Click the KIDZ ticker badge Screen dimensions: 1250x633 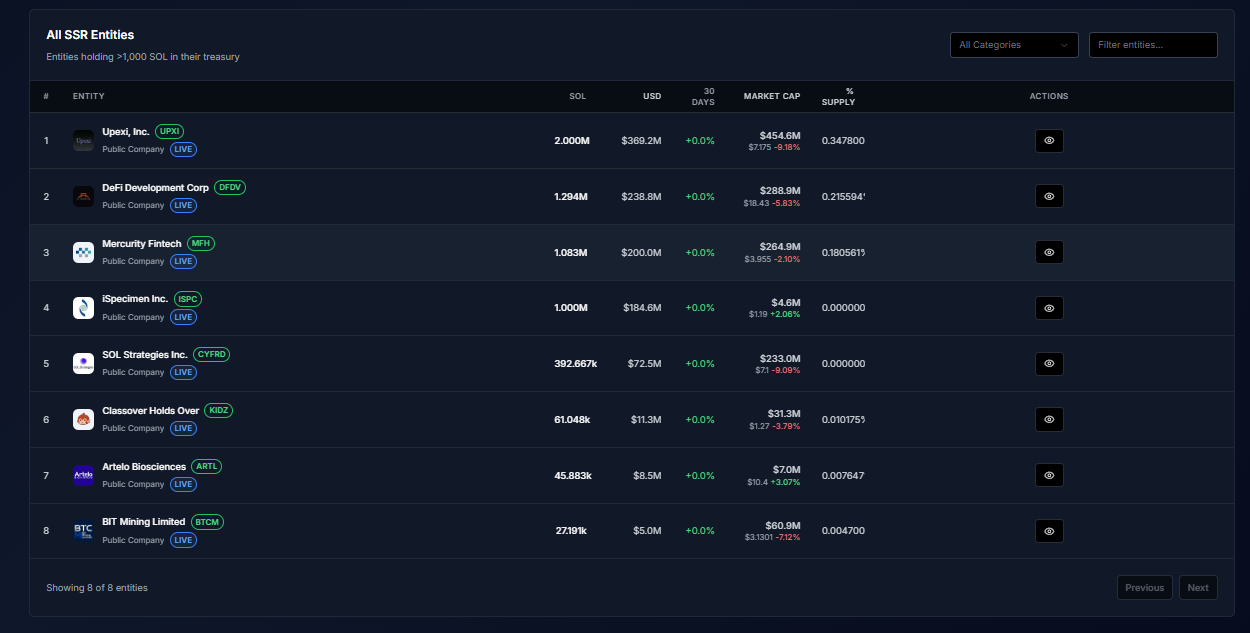[x=218, y=411]
